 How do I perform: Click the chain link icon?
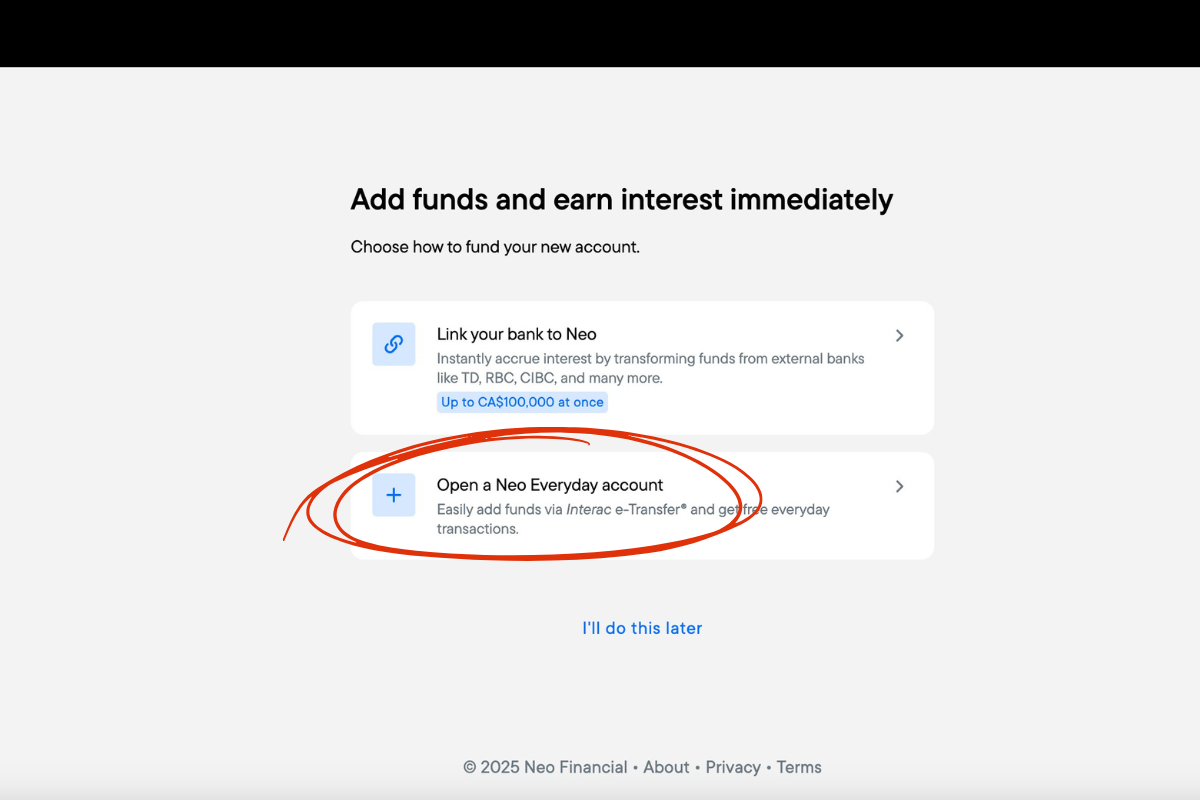394,344
